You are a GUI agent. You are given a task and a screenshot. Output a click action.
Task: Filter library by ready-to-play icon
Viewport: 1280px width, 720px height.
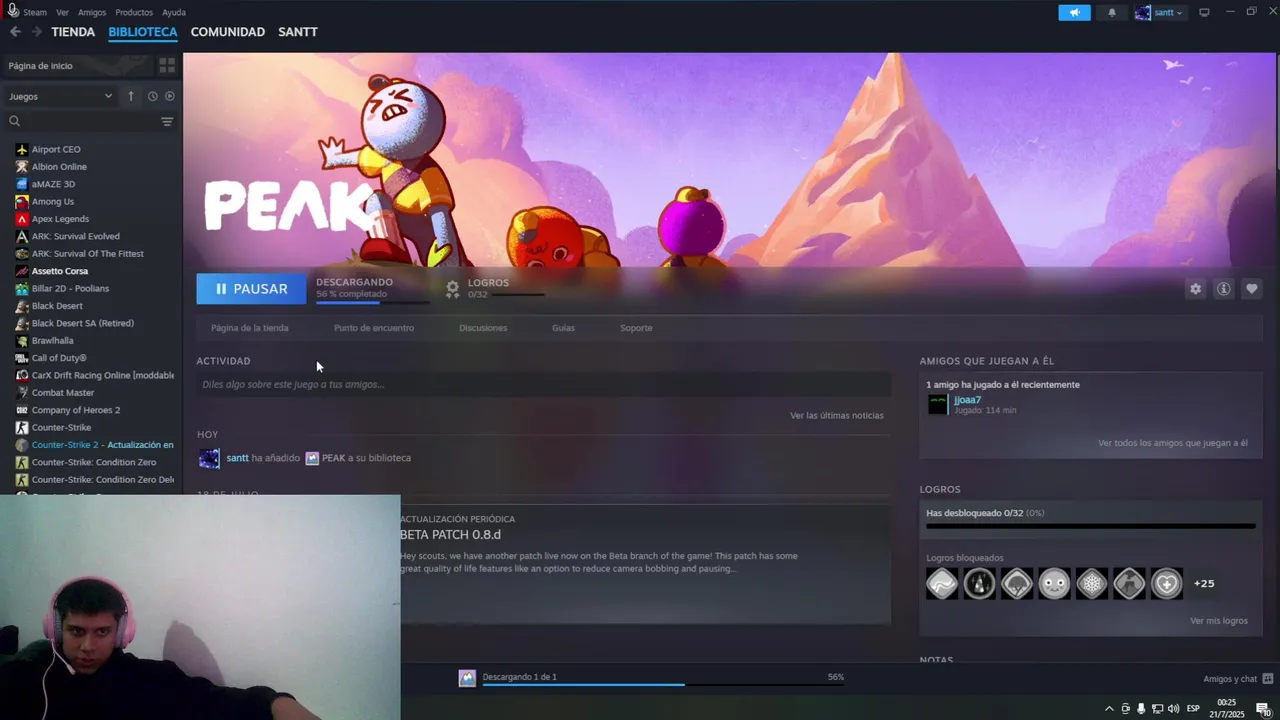[169, 96]
